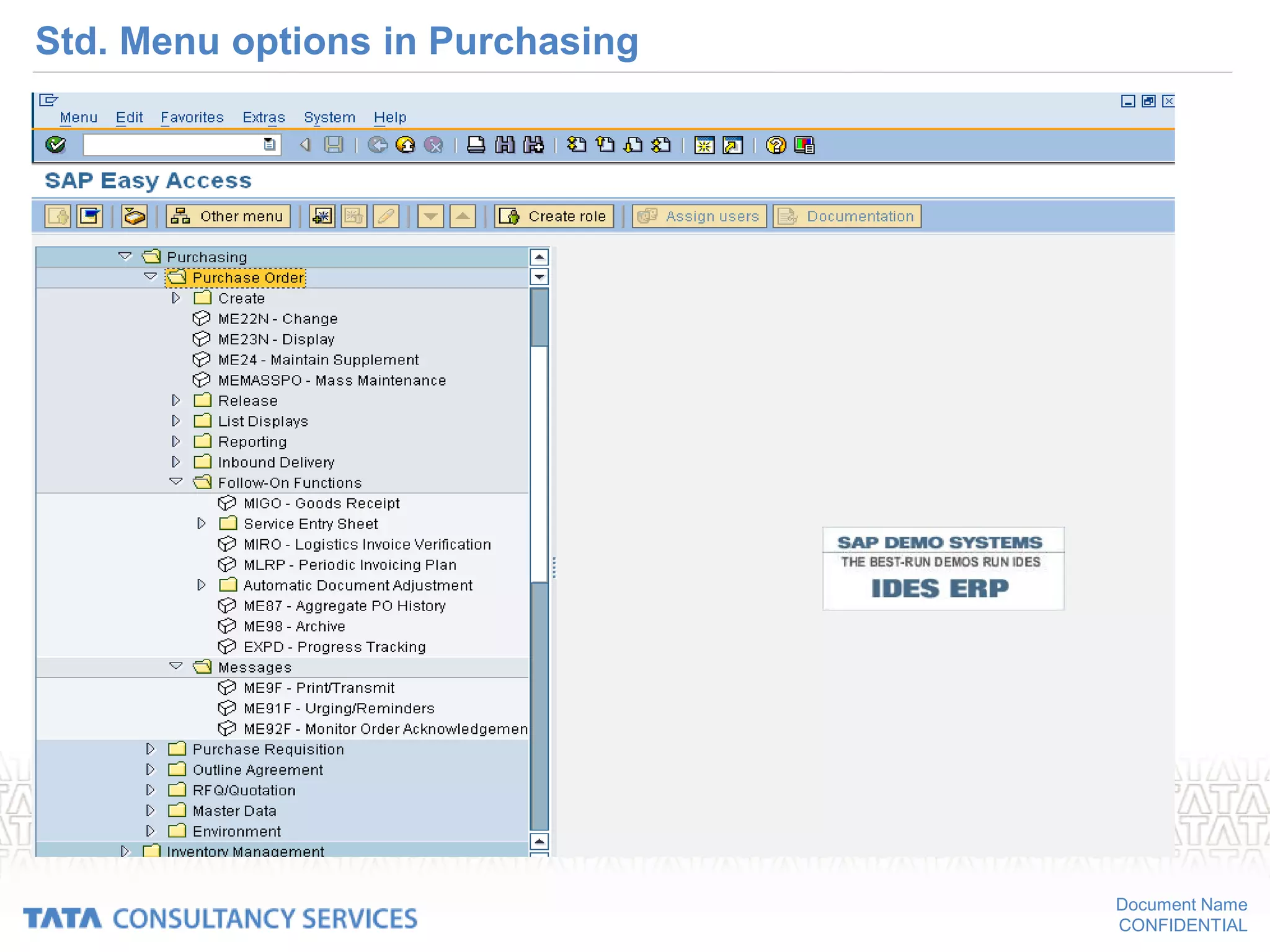This screenshot has height=952, width=1270.
Task: Click the Print icon
Action: 476,145
